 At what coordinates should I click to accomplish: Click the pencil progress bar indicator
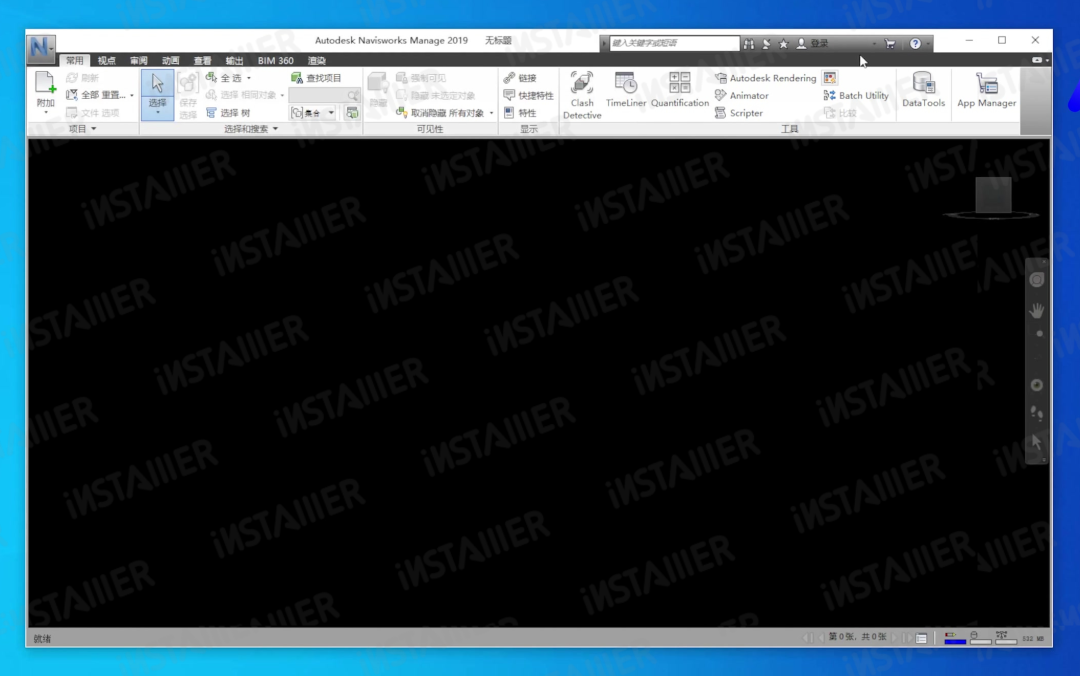coord(955,638)
